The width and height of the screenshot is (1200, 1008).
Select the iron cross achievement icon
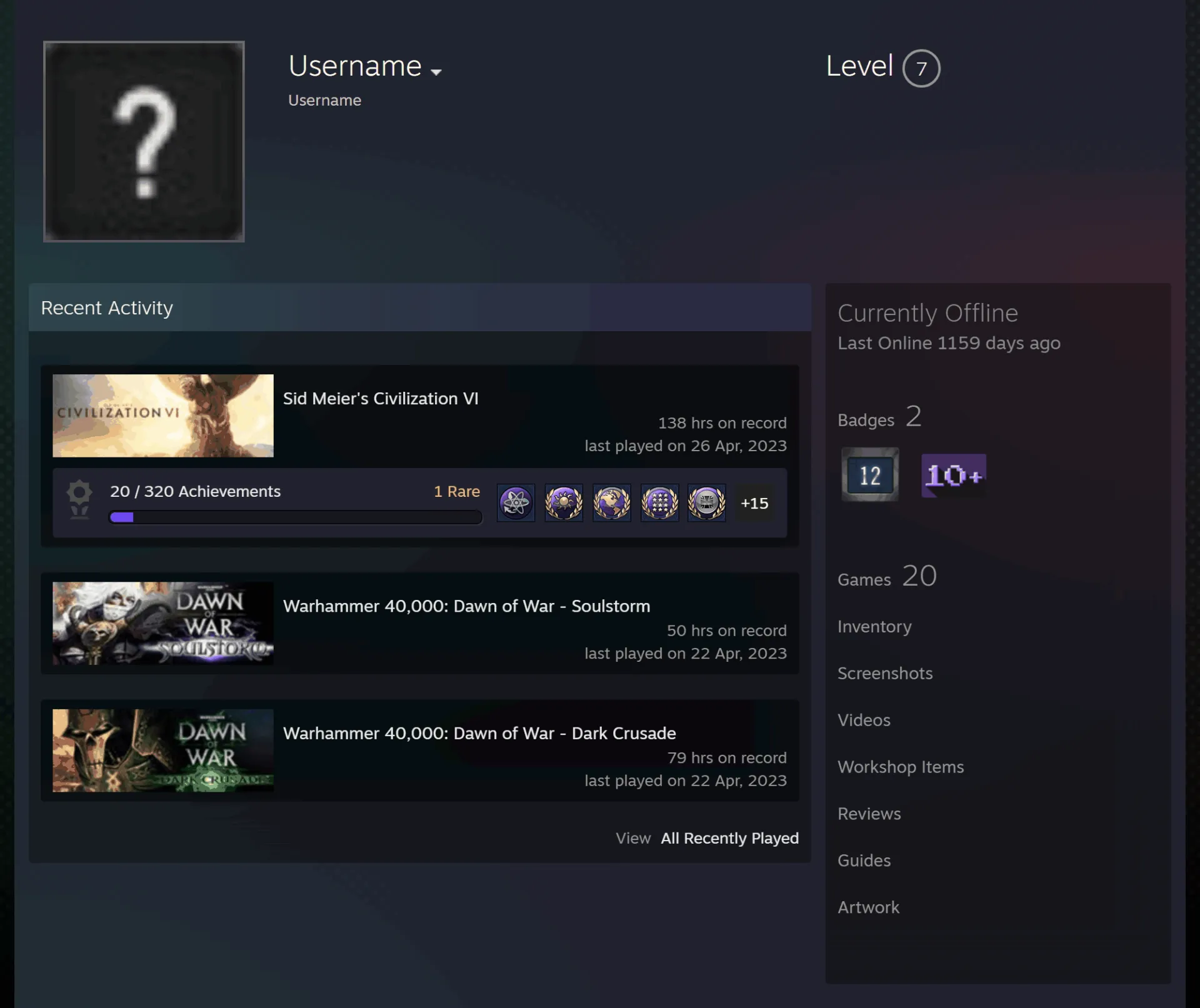tap(707, 503)
